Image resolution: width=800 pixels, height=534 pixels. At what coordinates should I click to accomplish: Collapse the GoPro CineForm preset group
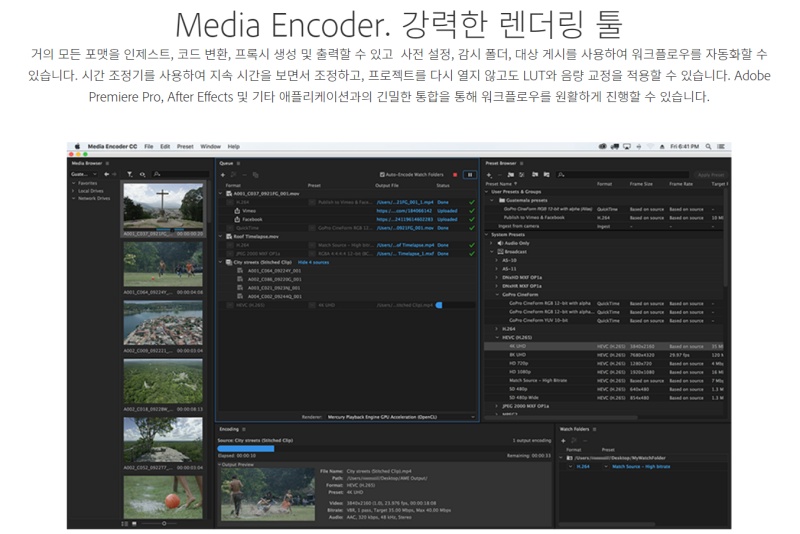[x=497, y=295]
